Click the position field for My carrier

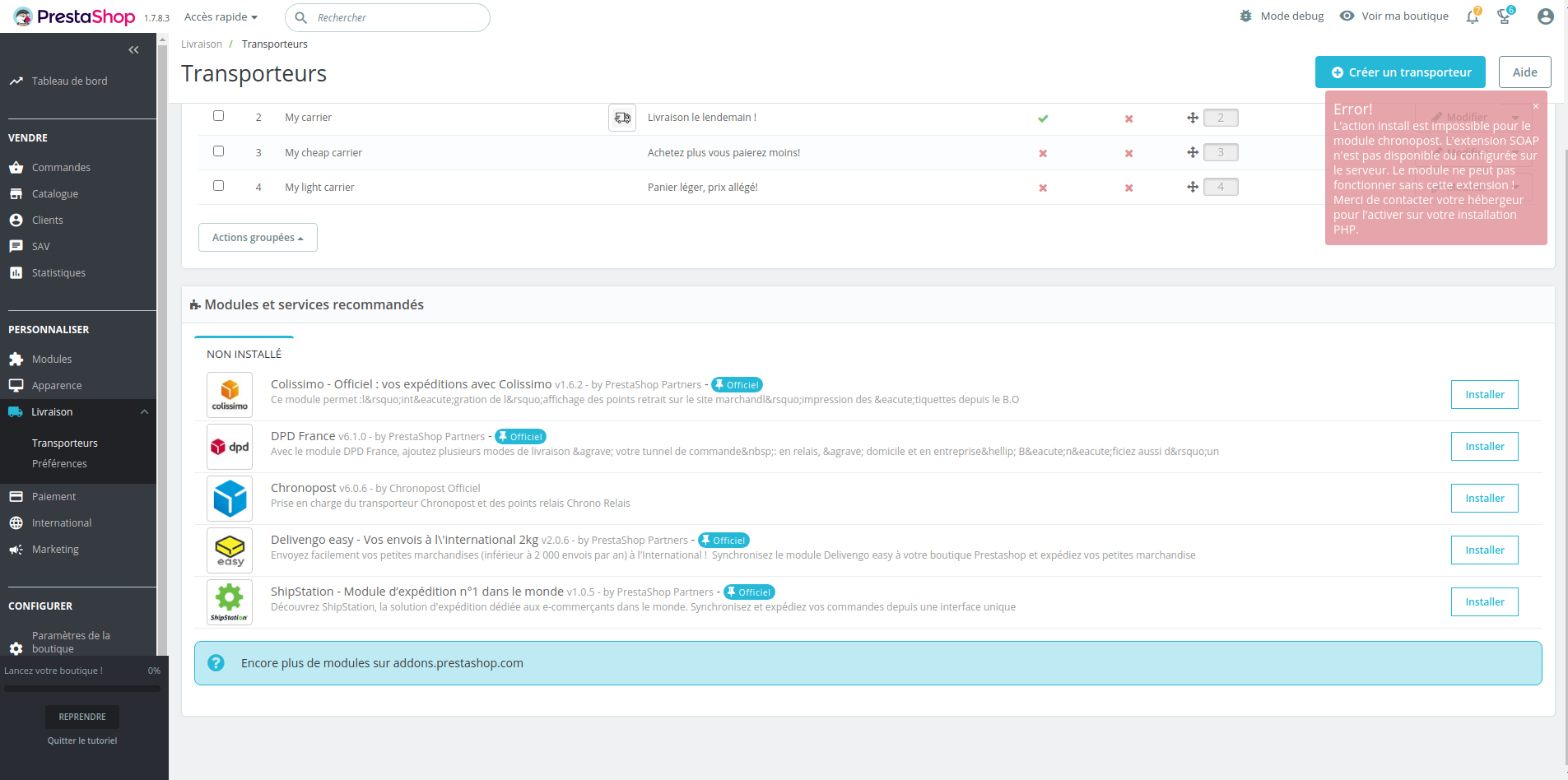point(1221,118)
